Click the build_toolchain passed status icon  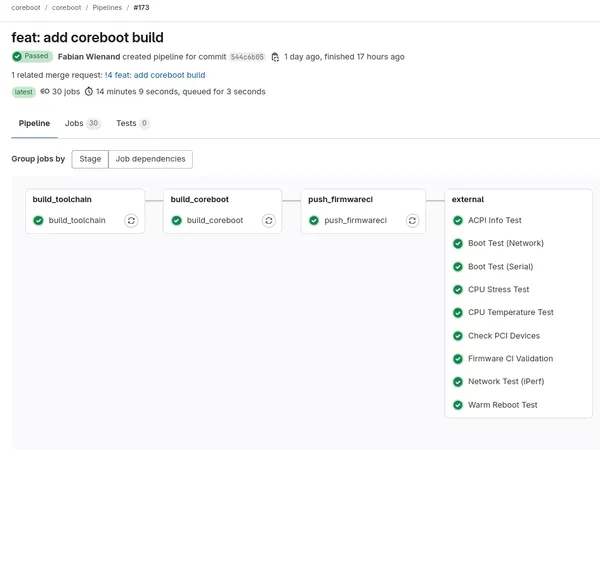coord(38,220)
